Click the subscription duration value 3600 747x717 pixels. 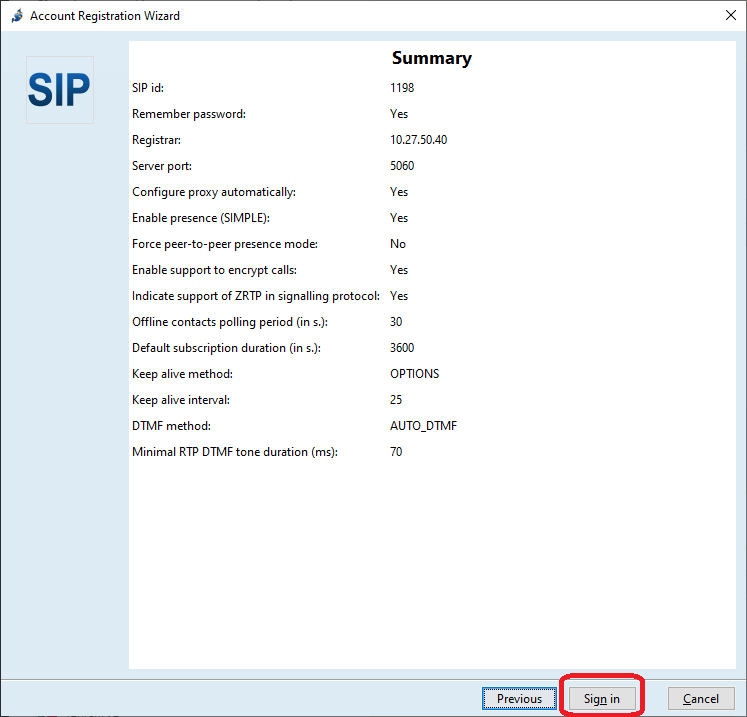pyautogui.click(x=402, y=348)
